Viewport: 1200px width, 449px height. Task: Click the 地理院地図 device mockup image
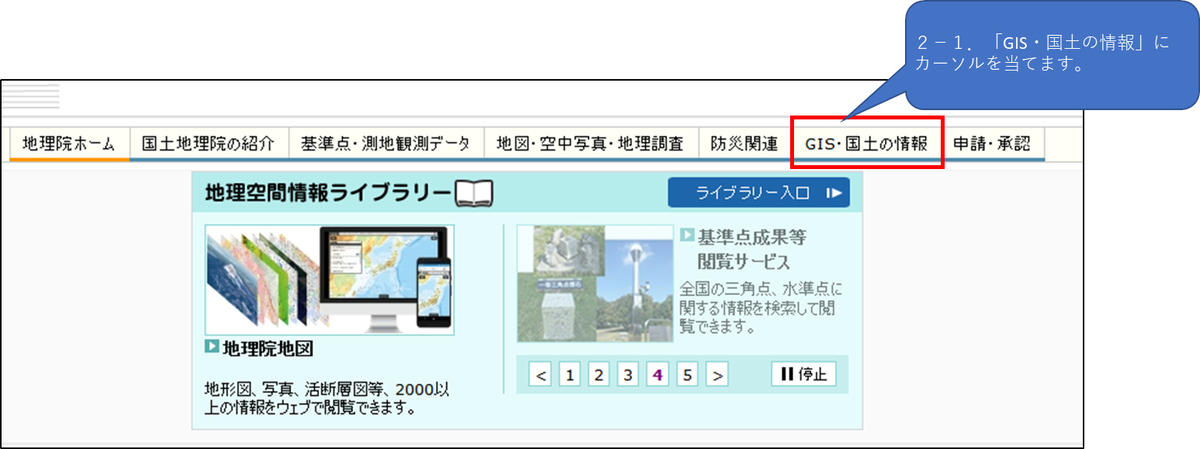(x=330, y=280)
